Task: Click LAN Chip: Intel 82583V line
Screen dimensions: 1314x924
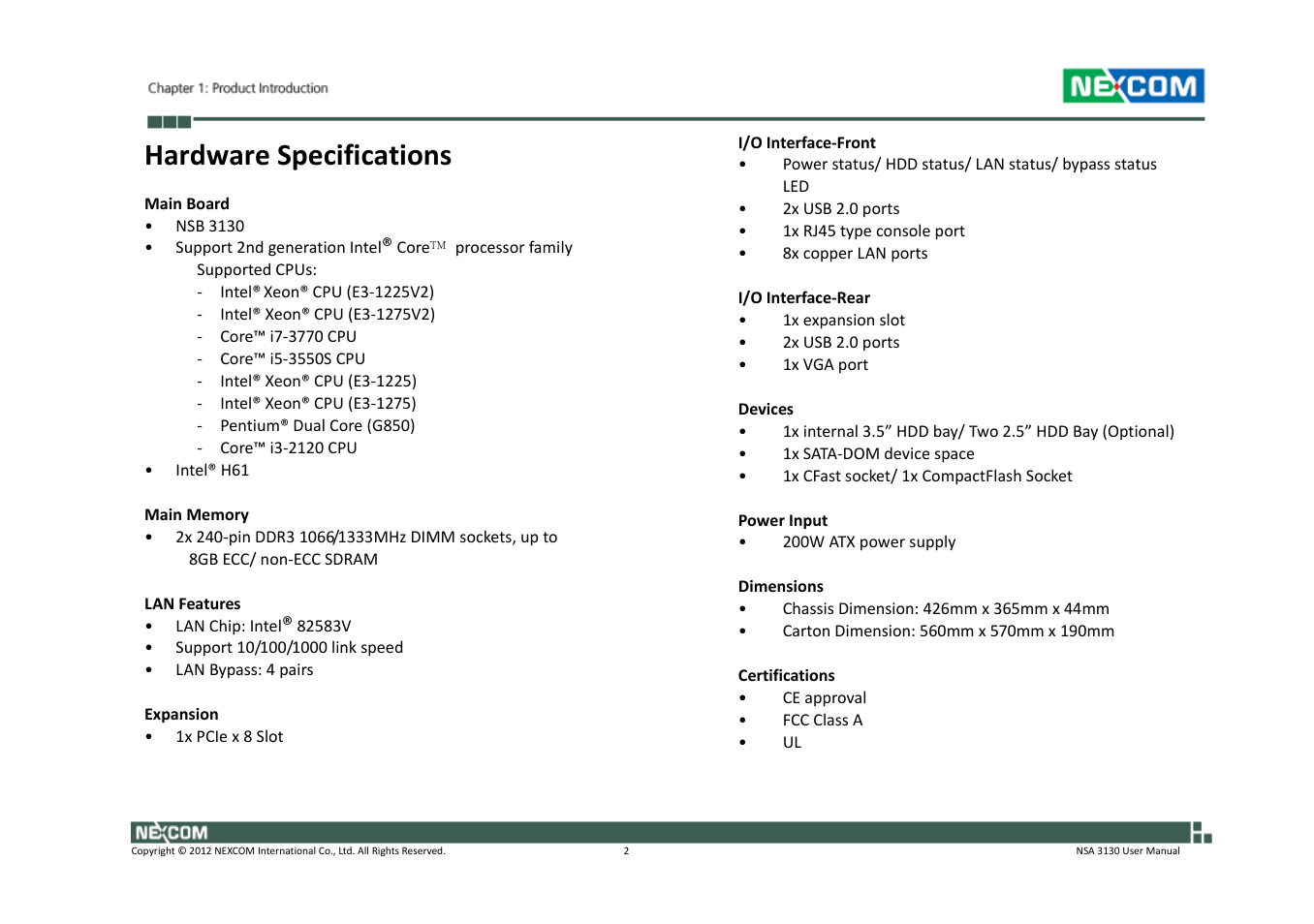Action: pyautogui.click(x=263, y=626)
